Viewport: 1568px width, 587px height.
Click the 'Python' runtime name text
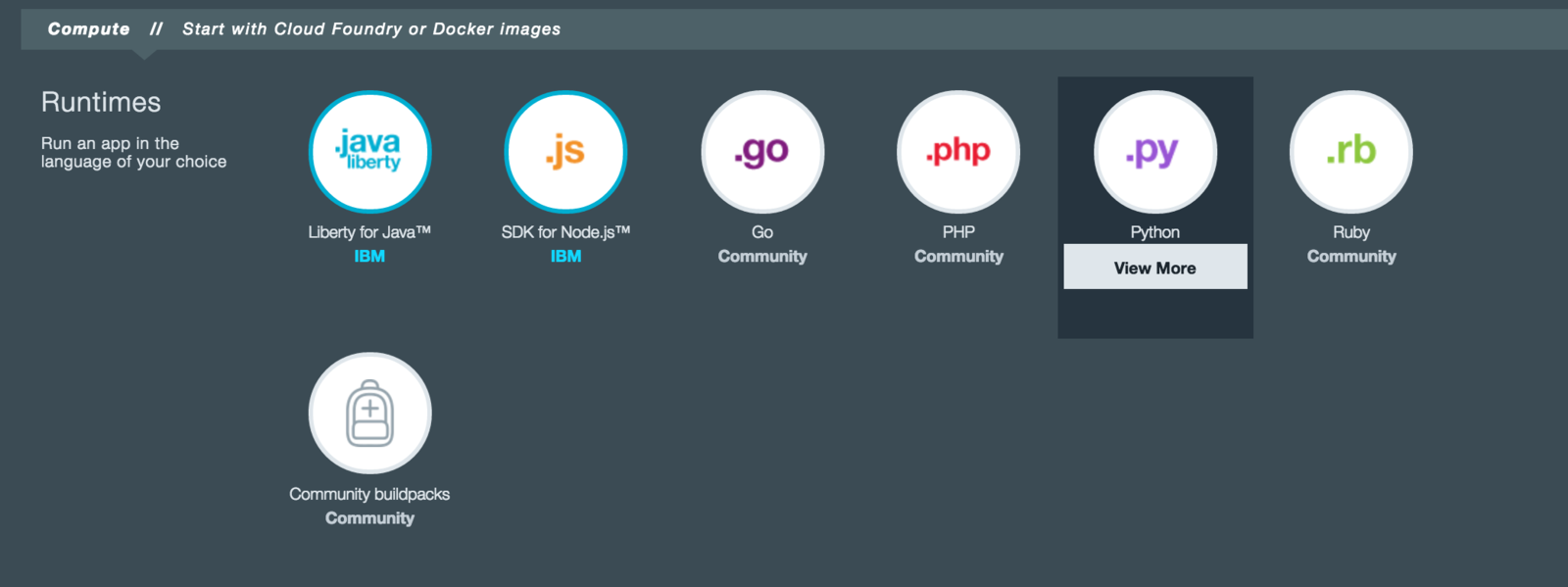[1155, 232]
